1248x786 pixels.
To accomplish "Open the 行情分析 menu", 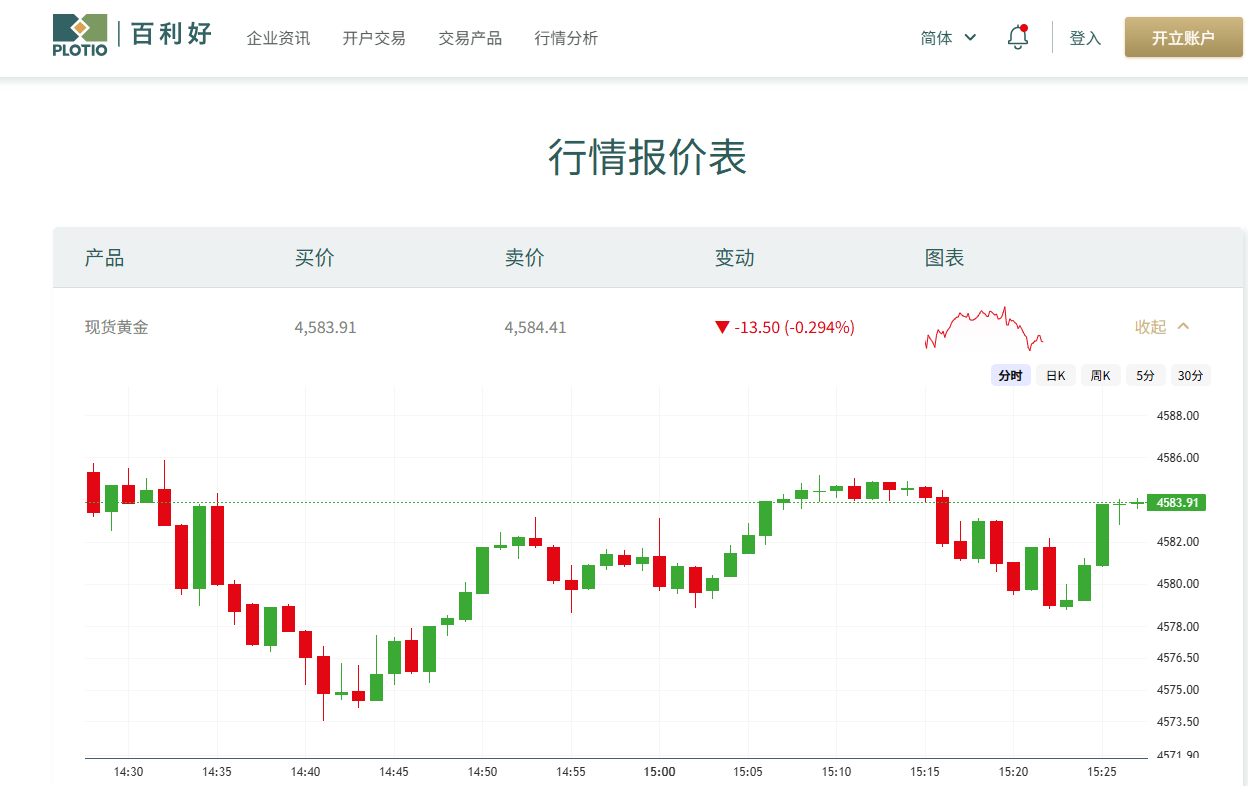I will pos(565,38).
